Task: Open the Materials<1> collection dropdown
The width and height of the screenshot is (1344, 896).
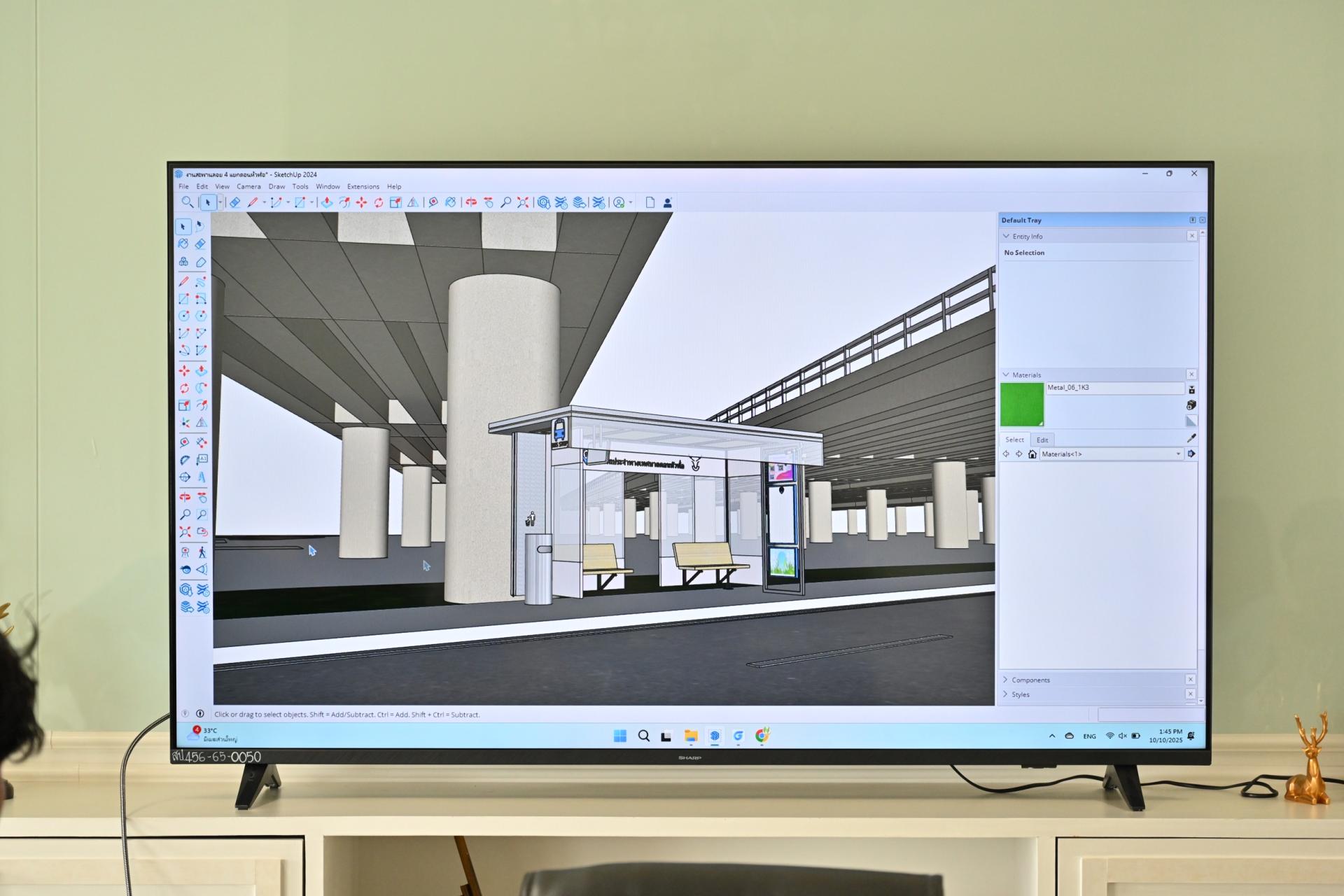Action: coord(1178,454)
